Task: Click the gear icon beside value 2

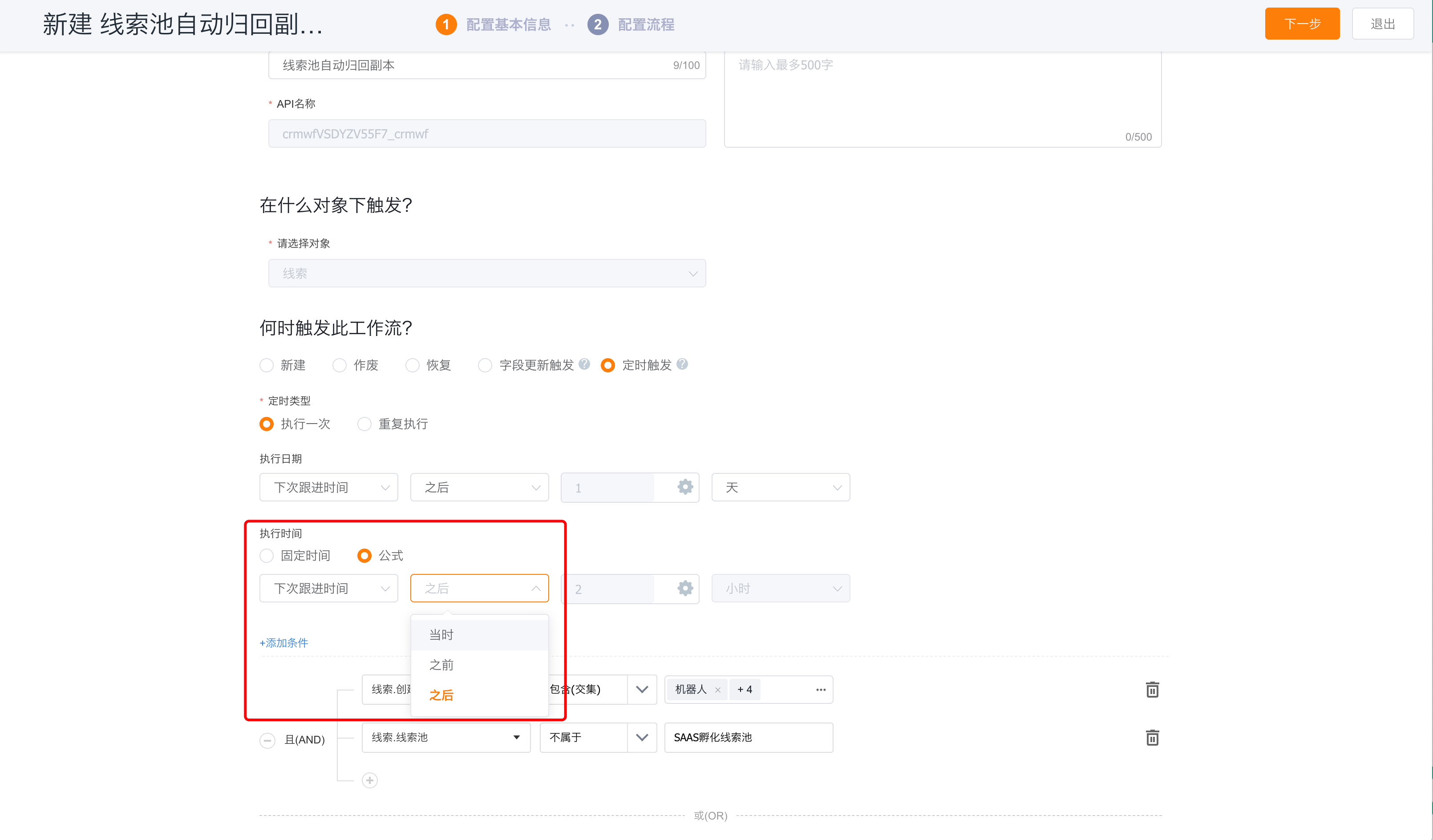Action: pyautogui.click(x=685, y=588)
